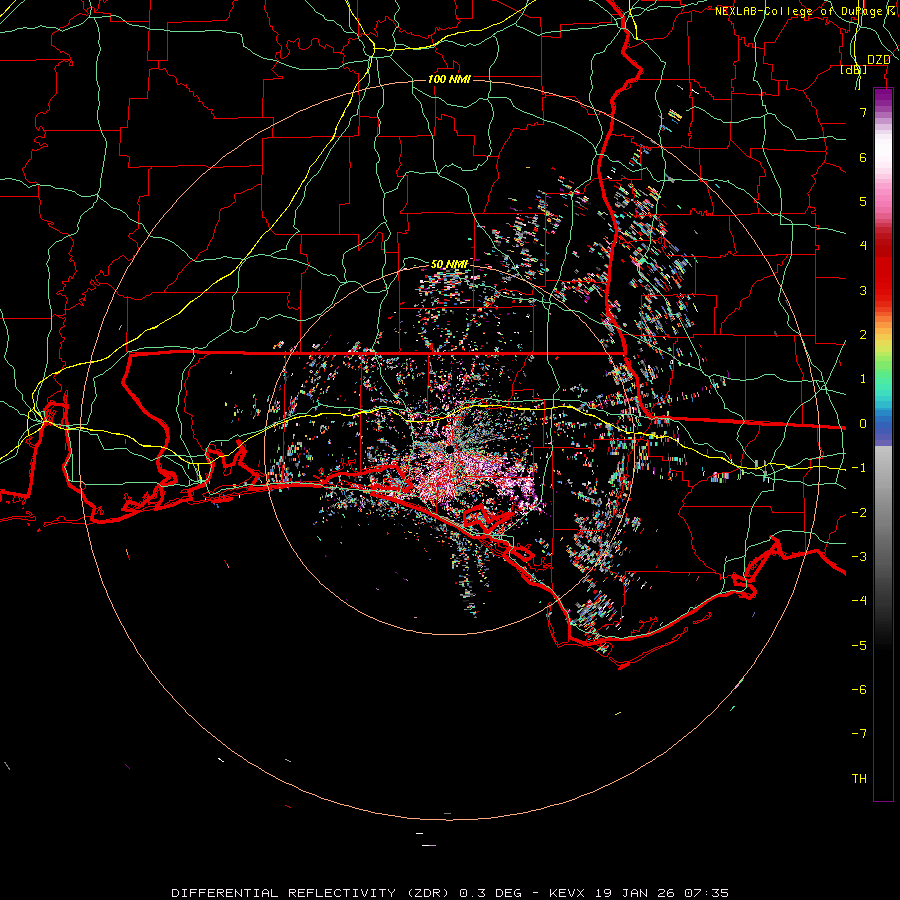900x900 pixels.
Task: Pick the -3 scale label
Action: pos(859,556)
